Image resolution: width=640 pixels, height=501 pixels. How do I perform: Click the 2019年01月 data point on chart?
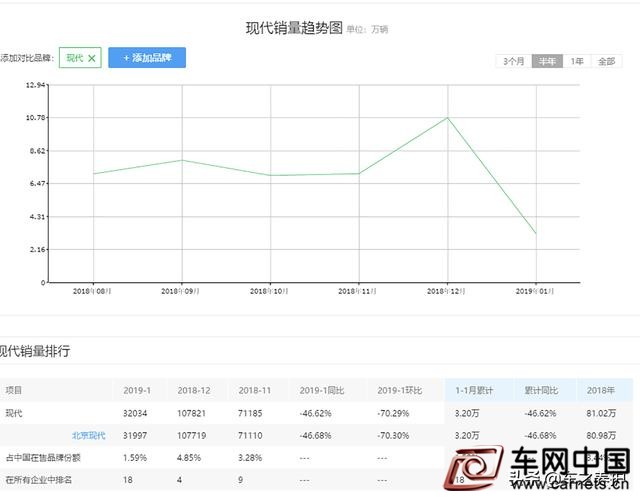click(x=536, y=234)
